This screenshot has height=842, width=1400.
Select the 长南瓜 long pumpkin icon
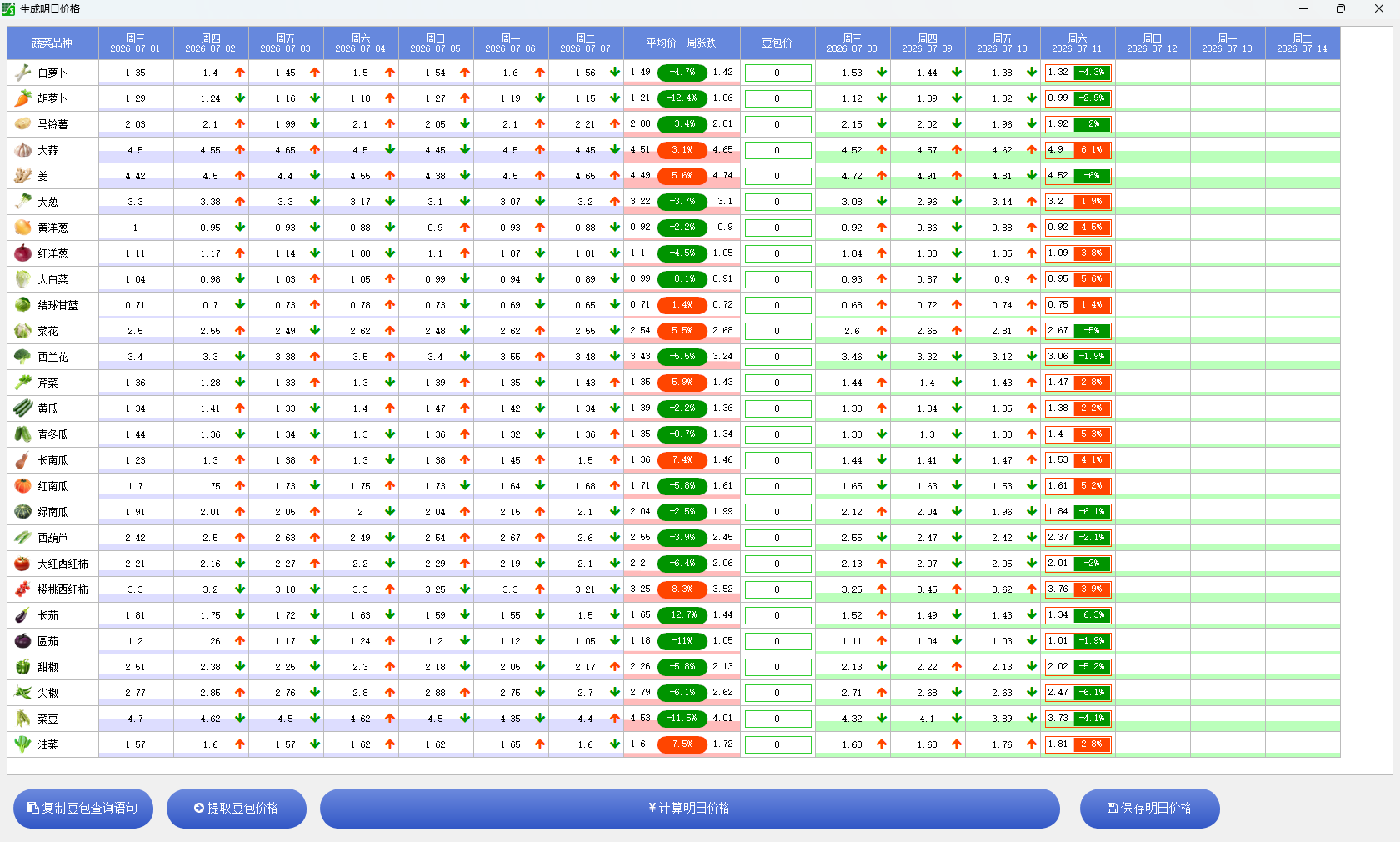tap(22, 460)
